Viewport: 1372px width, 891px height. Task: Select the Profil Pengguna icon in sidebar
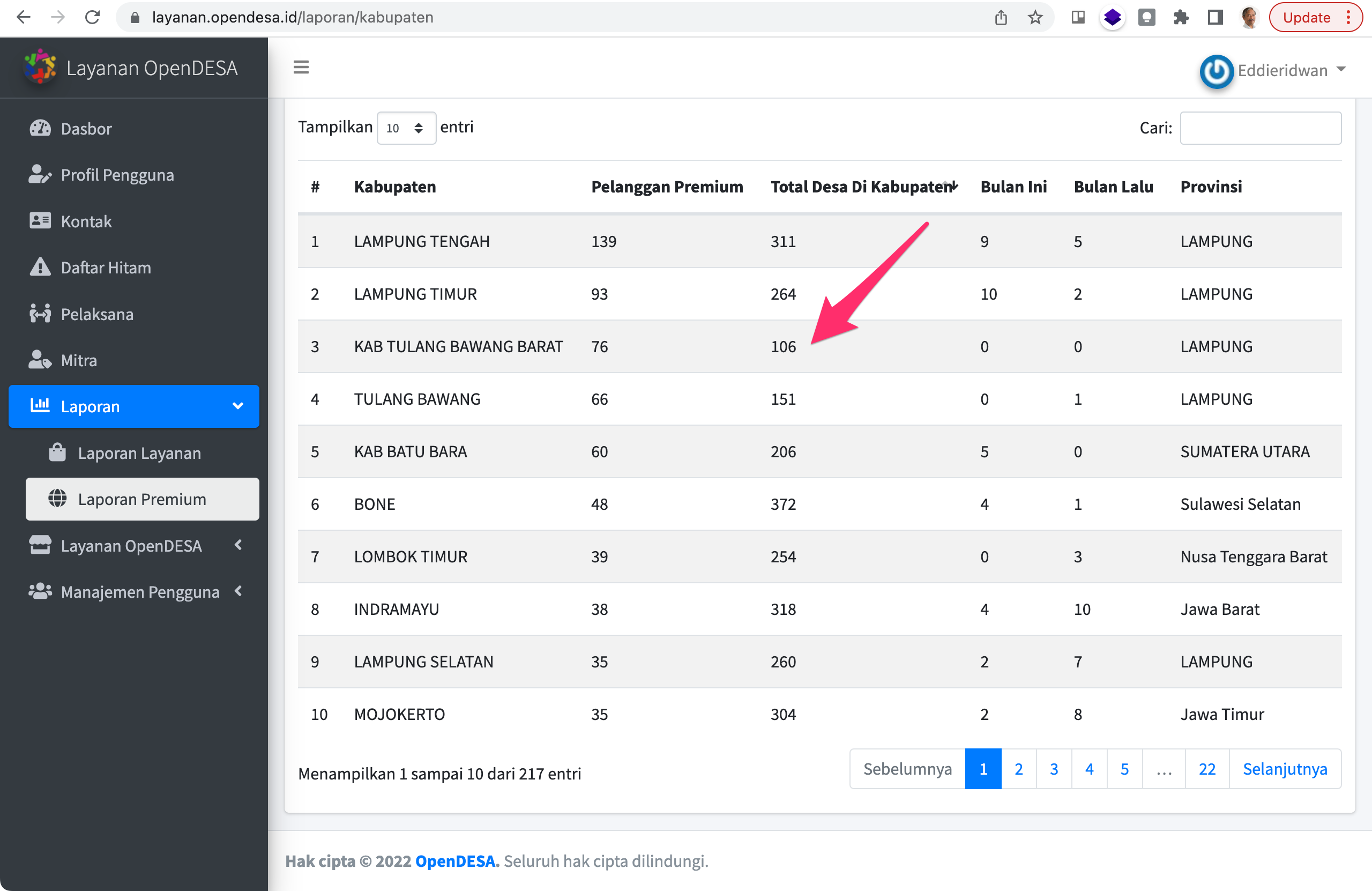(40, 174)
